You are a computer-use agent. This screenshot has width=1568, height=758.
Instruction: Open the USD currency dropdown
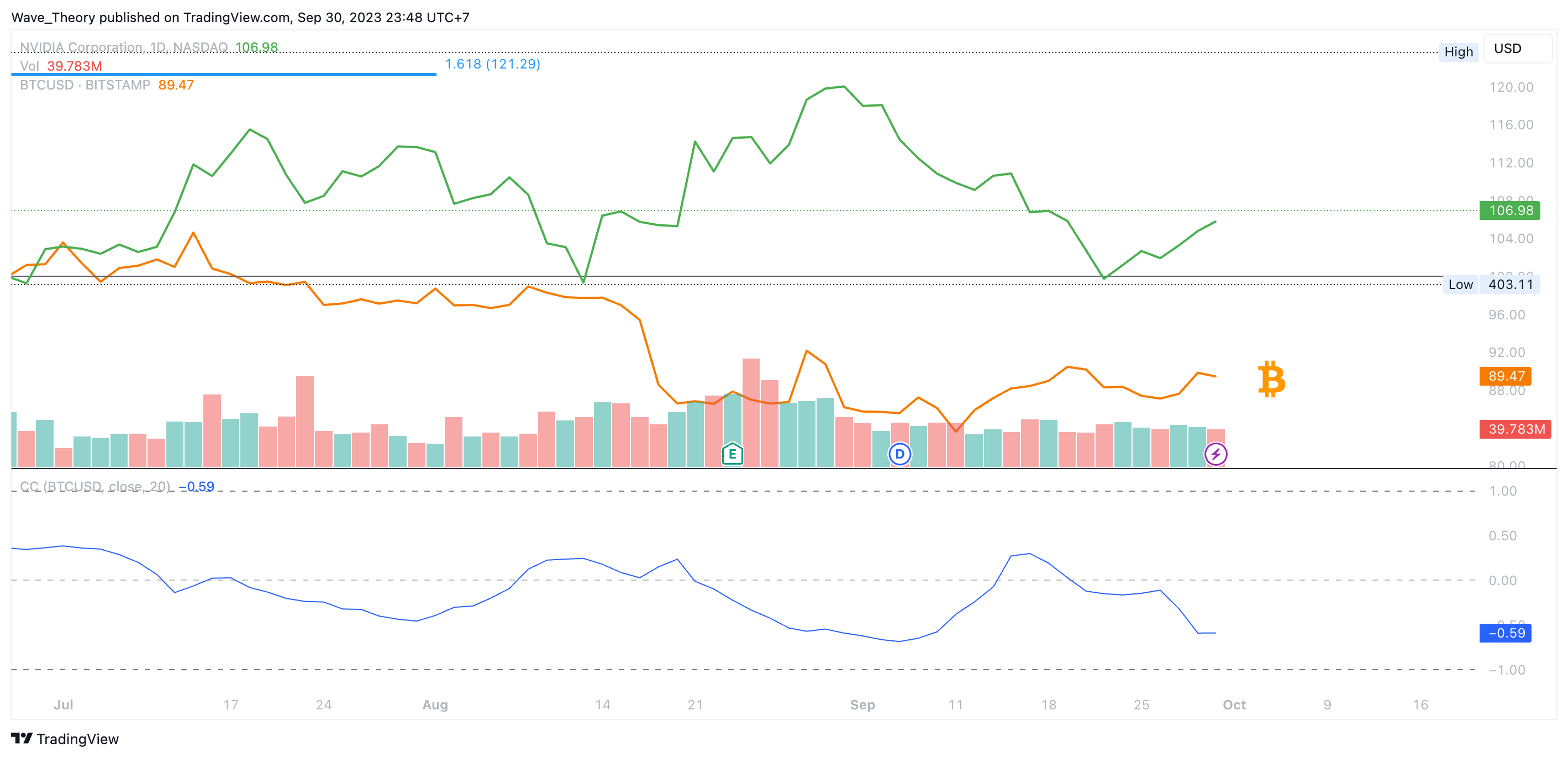click(1517, 49)
